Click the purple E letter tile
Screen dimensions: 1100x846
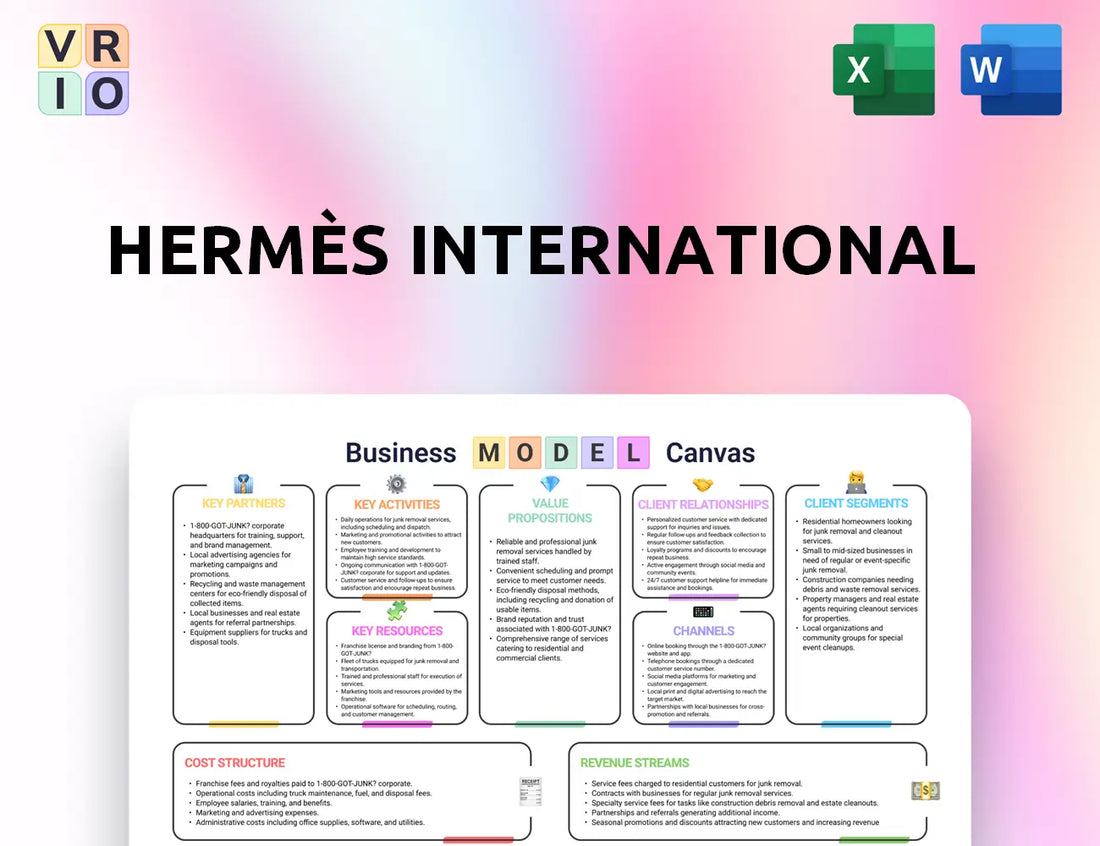coord(597,453)
